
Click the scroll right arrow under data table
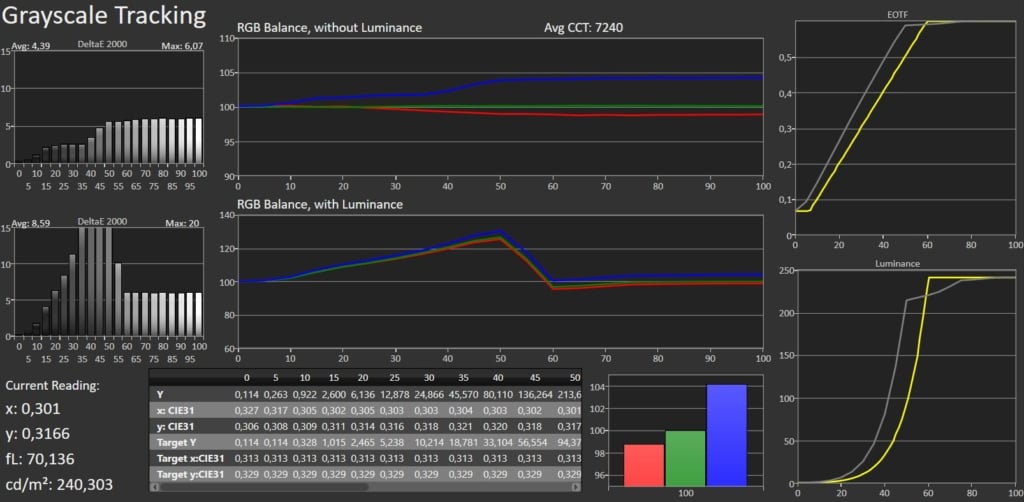[575, 487]
